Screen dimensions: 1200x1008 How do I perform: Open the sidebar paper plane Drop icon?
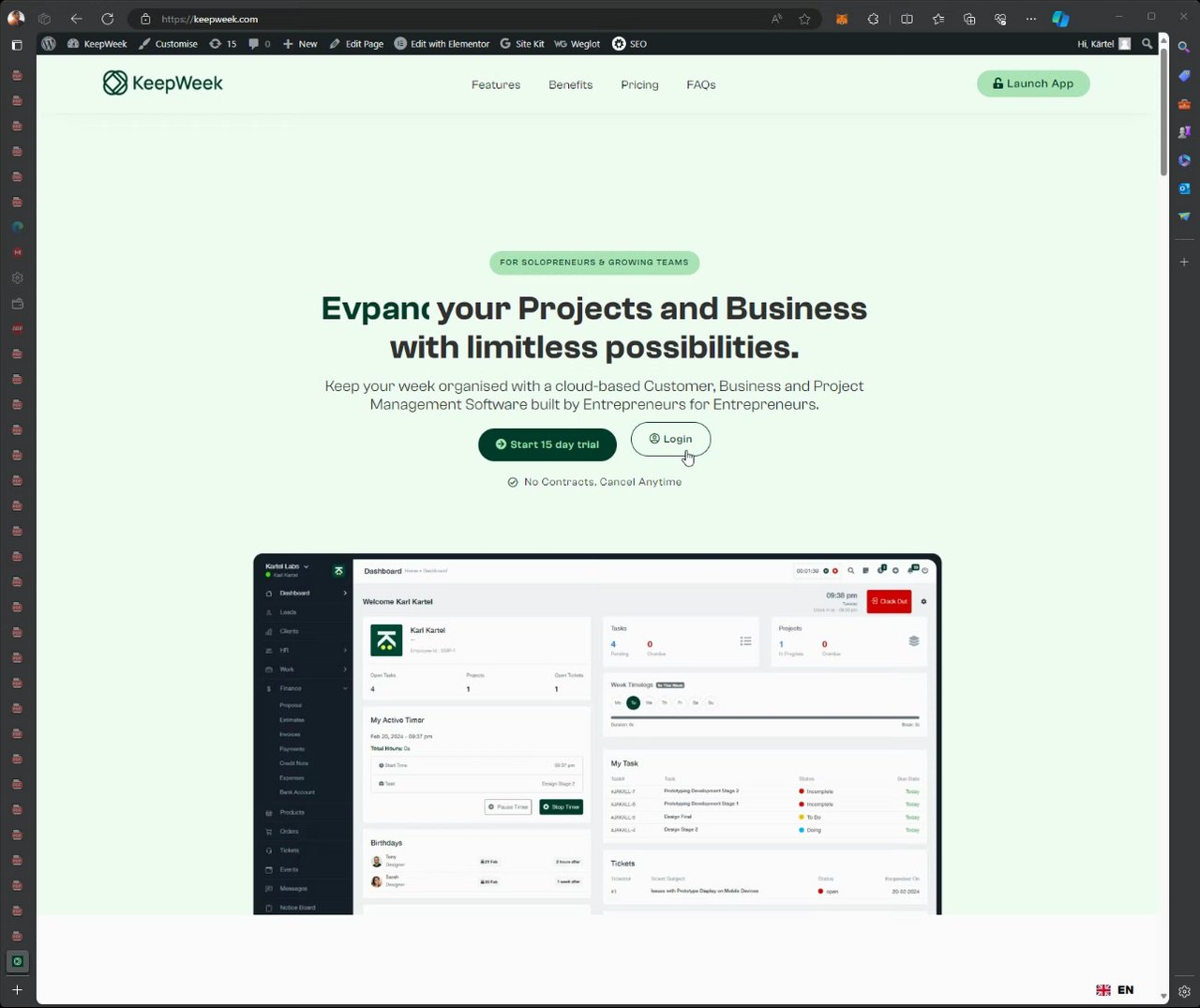pos(1184,216)
